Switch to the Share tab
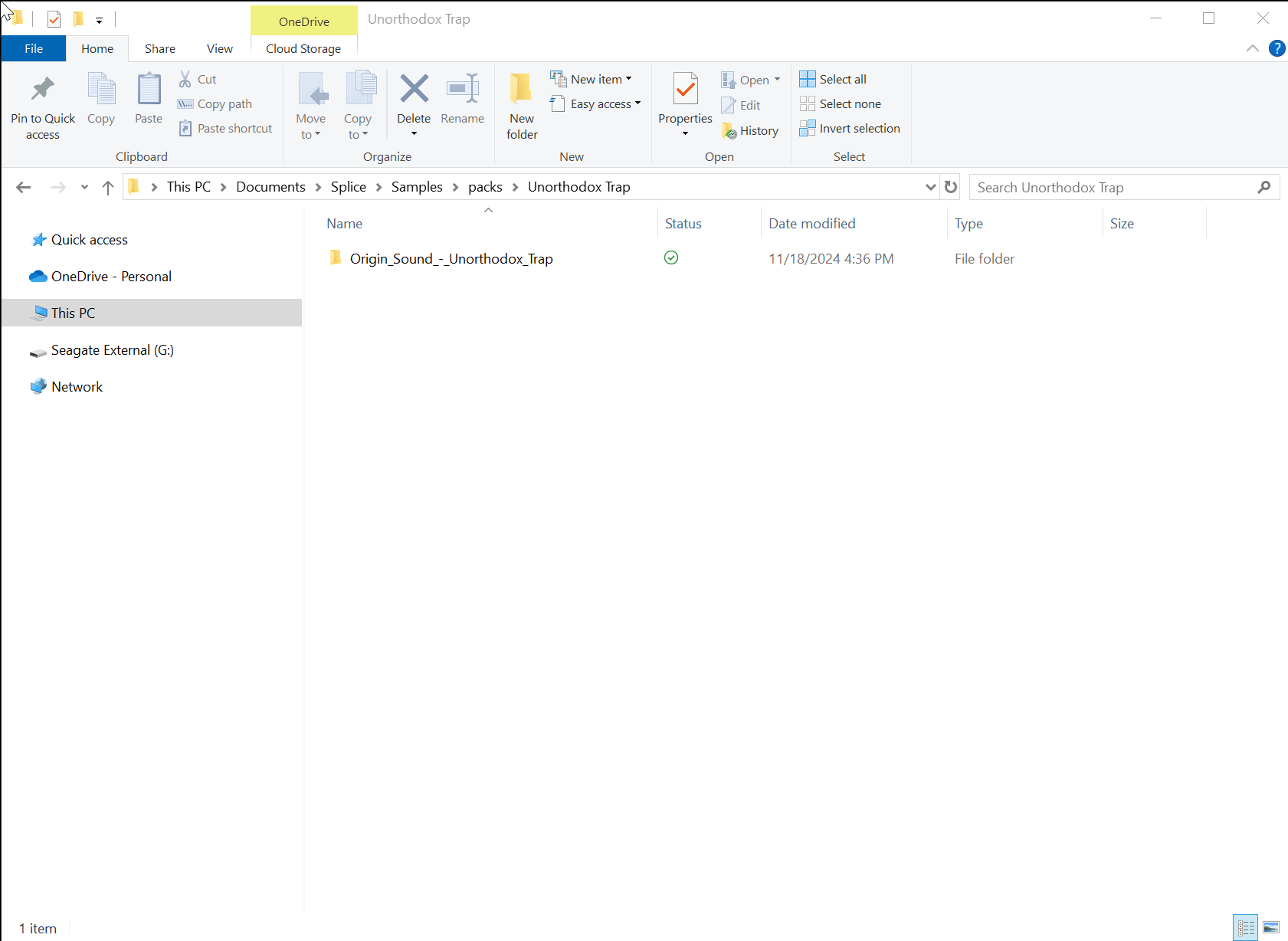 click(160, 48)
